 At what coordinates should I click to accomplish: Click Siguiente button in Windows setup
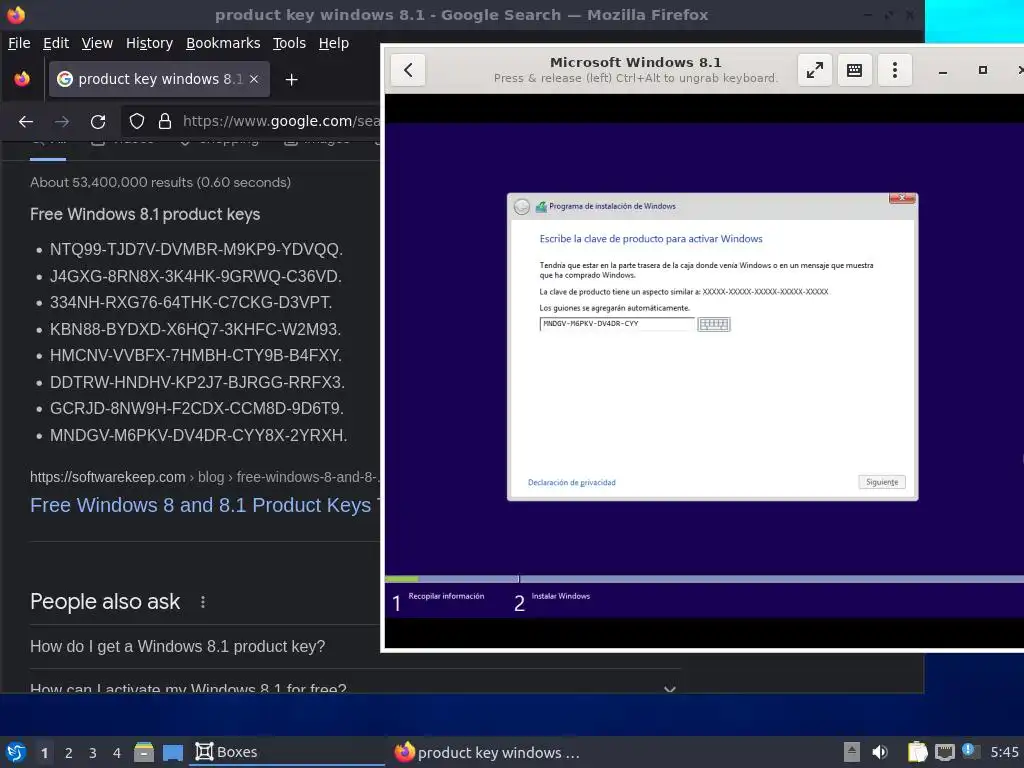[x=882, y=482]
